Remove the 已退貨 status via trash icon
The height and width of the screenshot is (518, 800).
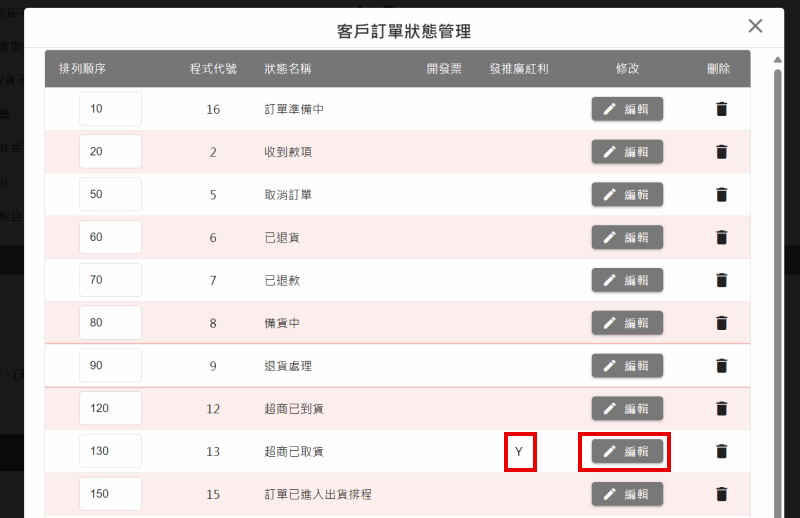tap(721, 237)
